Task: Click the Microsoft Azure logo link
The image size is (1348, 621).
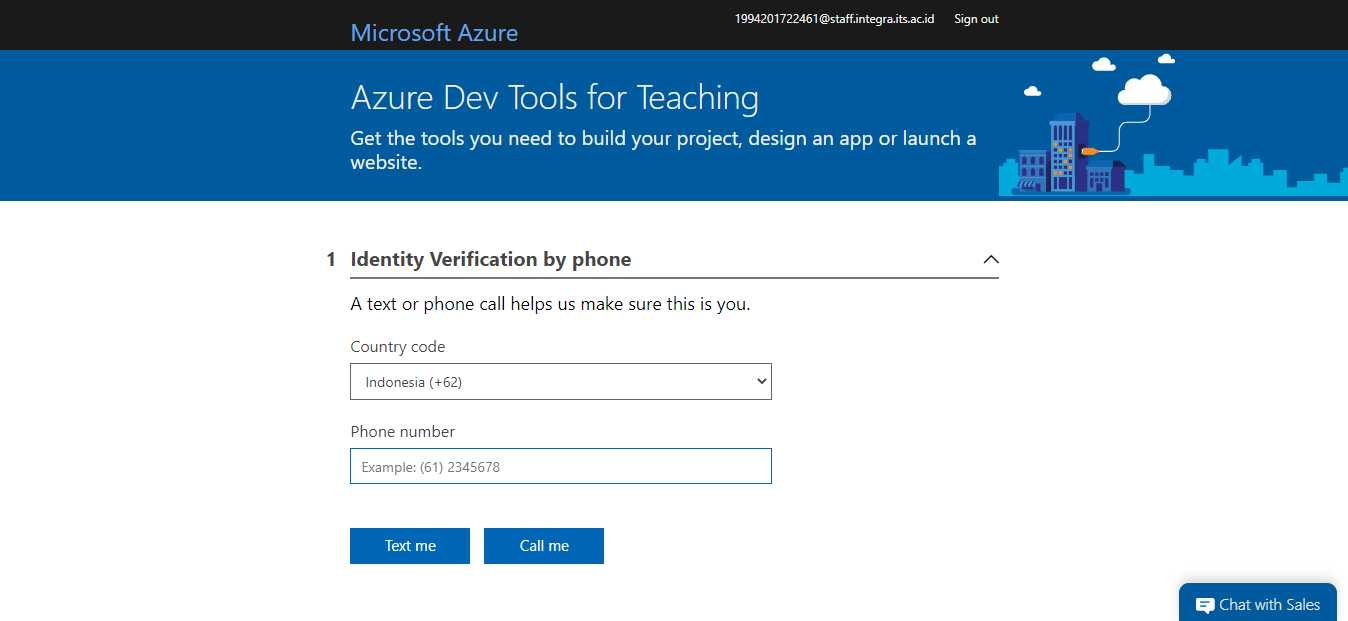Action: (434, 33)
